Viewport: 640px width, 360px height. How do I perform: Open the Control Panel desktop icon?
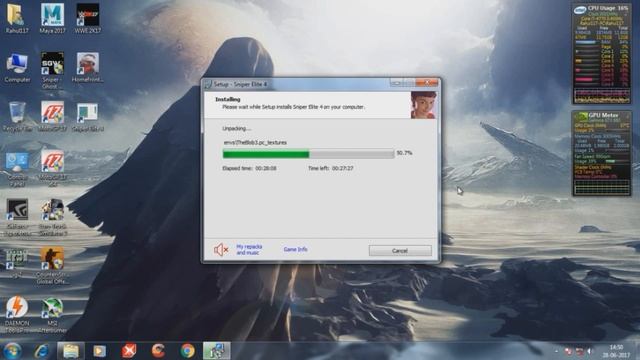coord(17,169)
